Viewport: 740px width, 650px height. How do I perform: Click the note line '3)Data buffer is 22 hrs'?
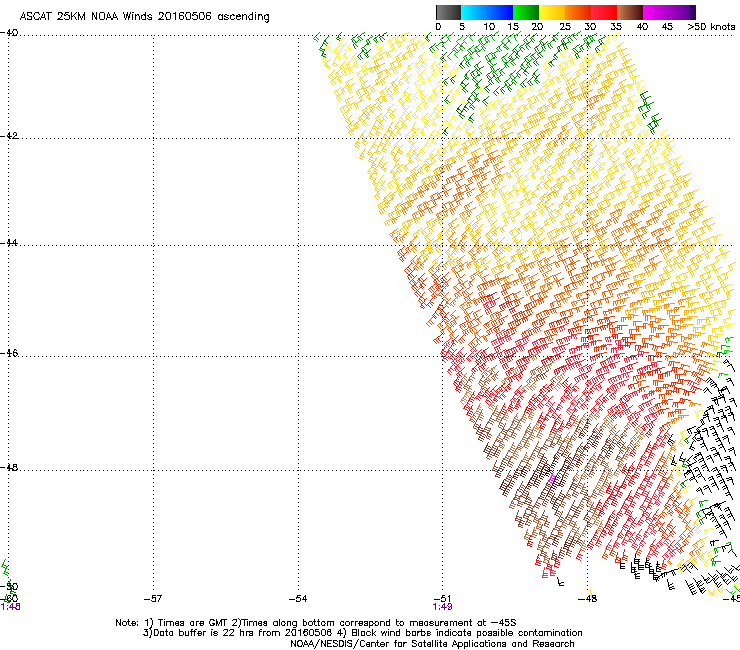[x=362, y=633]
